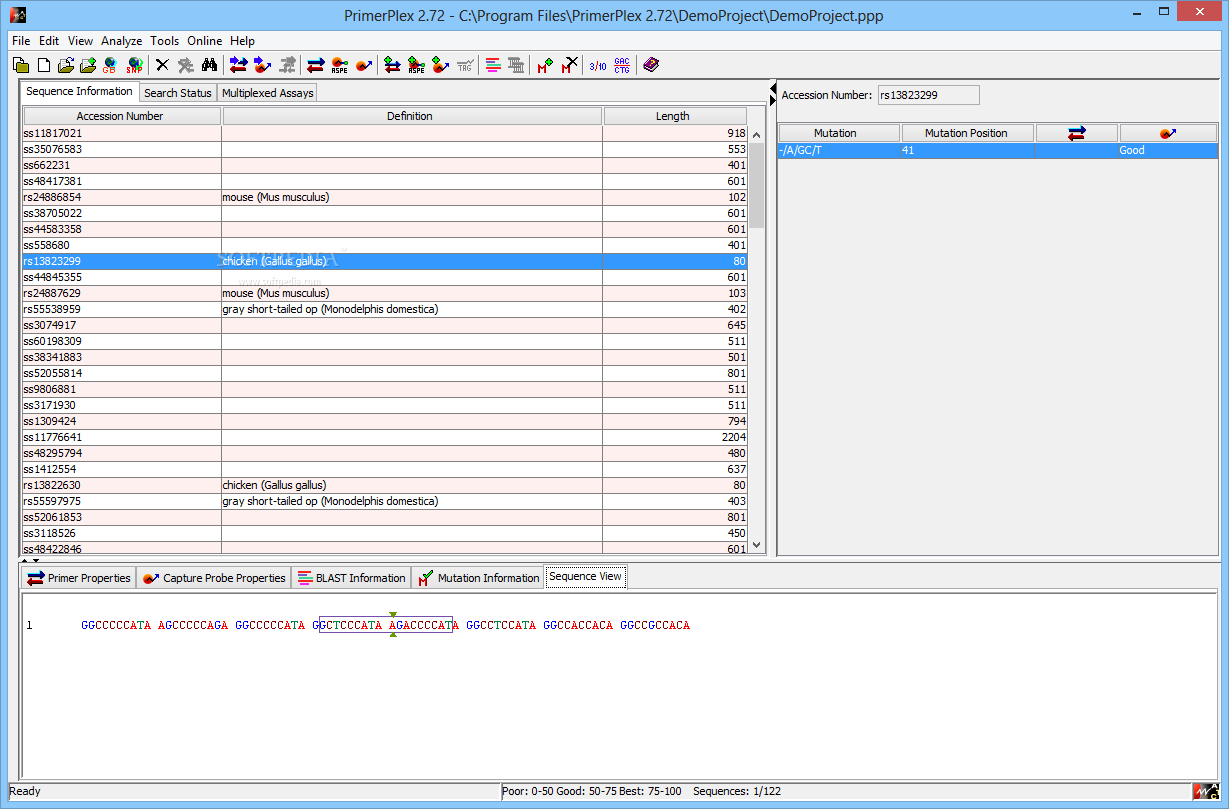Click the red logo icon in status bar
1229x809 pixels.
pyautogui.click(x=1204, y=791)
